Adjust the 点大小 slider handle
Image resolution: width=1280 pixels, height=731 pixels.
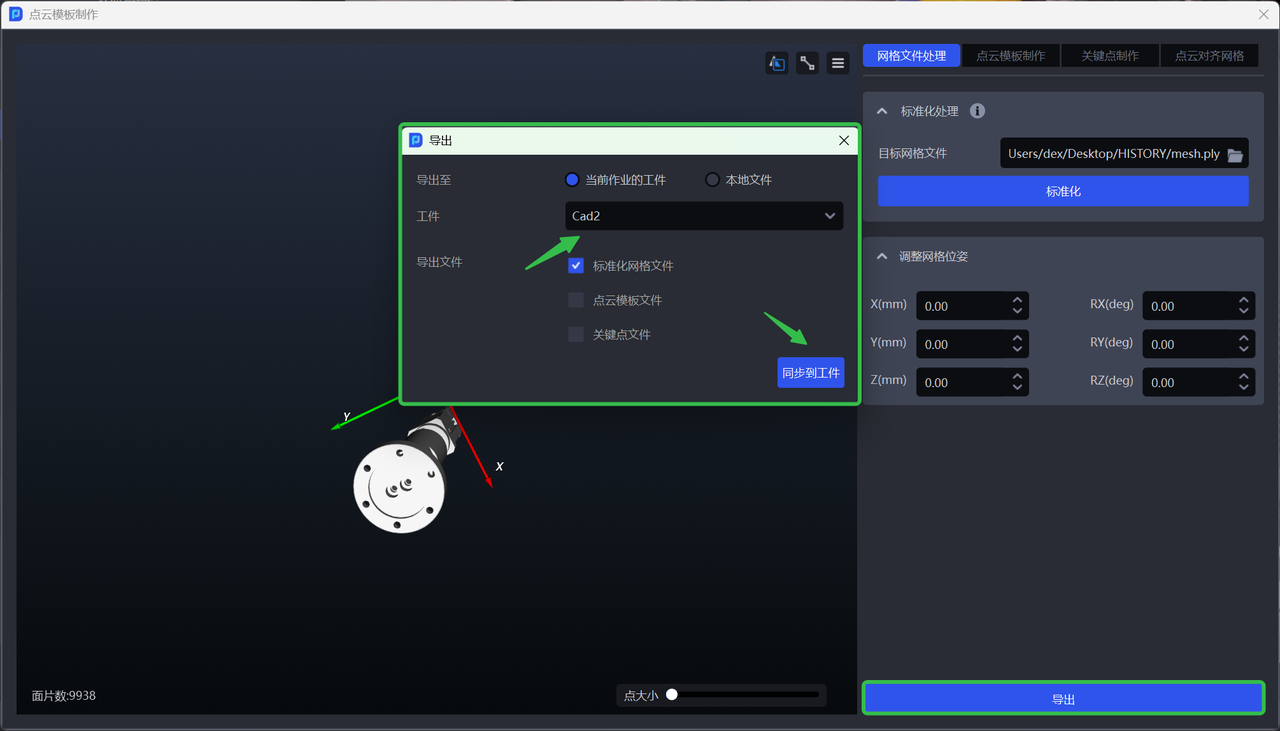[672, 694]
